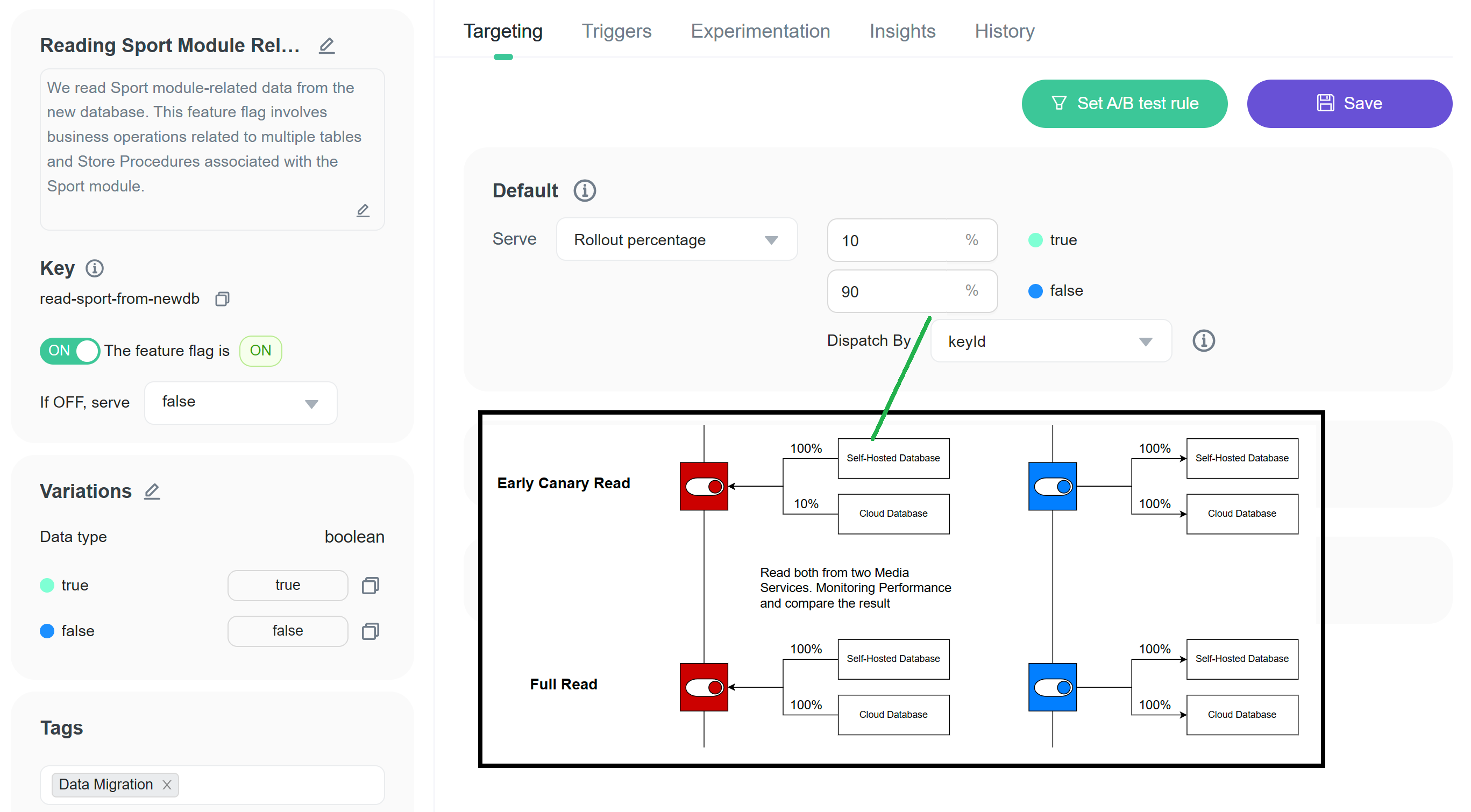Copy the read-sport-from-newdb key

[222, 298]
